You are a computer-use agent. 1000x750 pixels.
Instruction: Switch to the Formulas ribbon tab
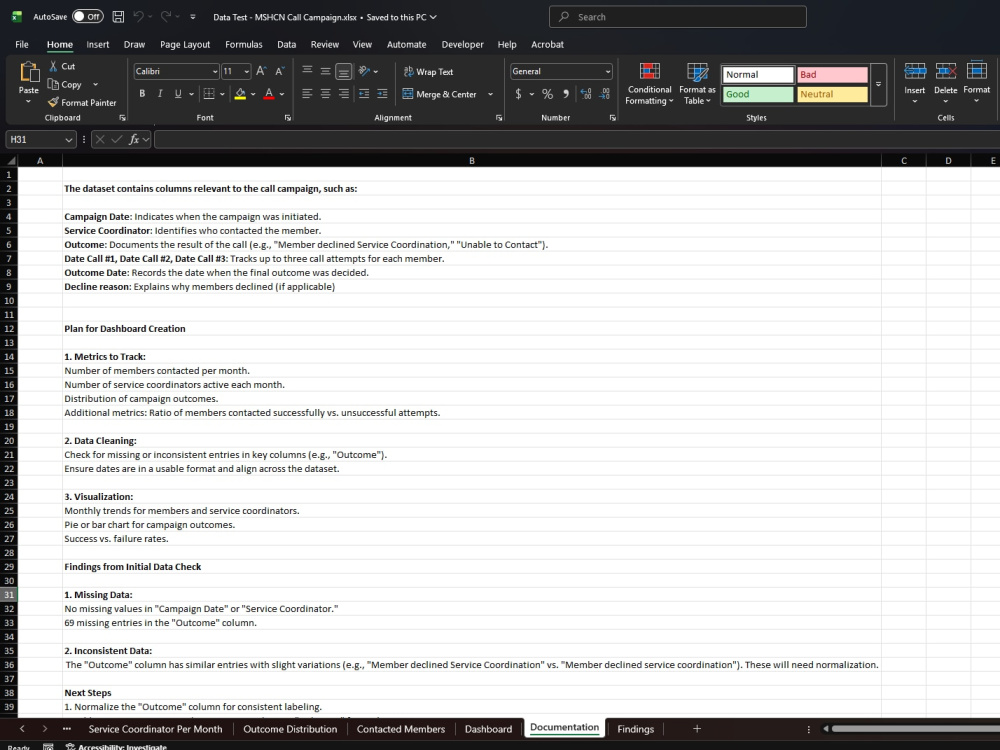pyautogui.click(x=244, y=44)
